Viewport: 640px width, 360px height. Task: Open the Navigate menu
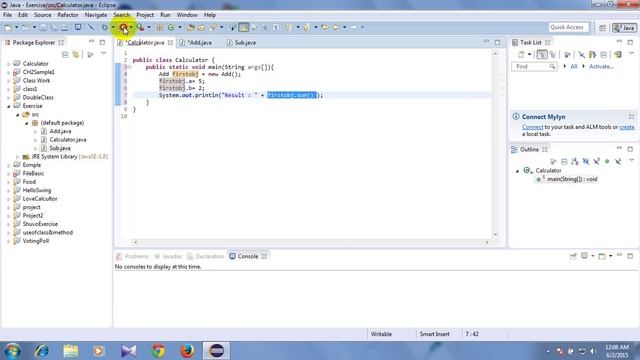(x=96, y=15)
